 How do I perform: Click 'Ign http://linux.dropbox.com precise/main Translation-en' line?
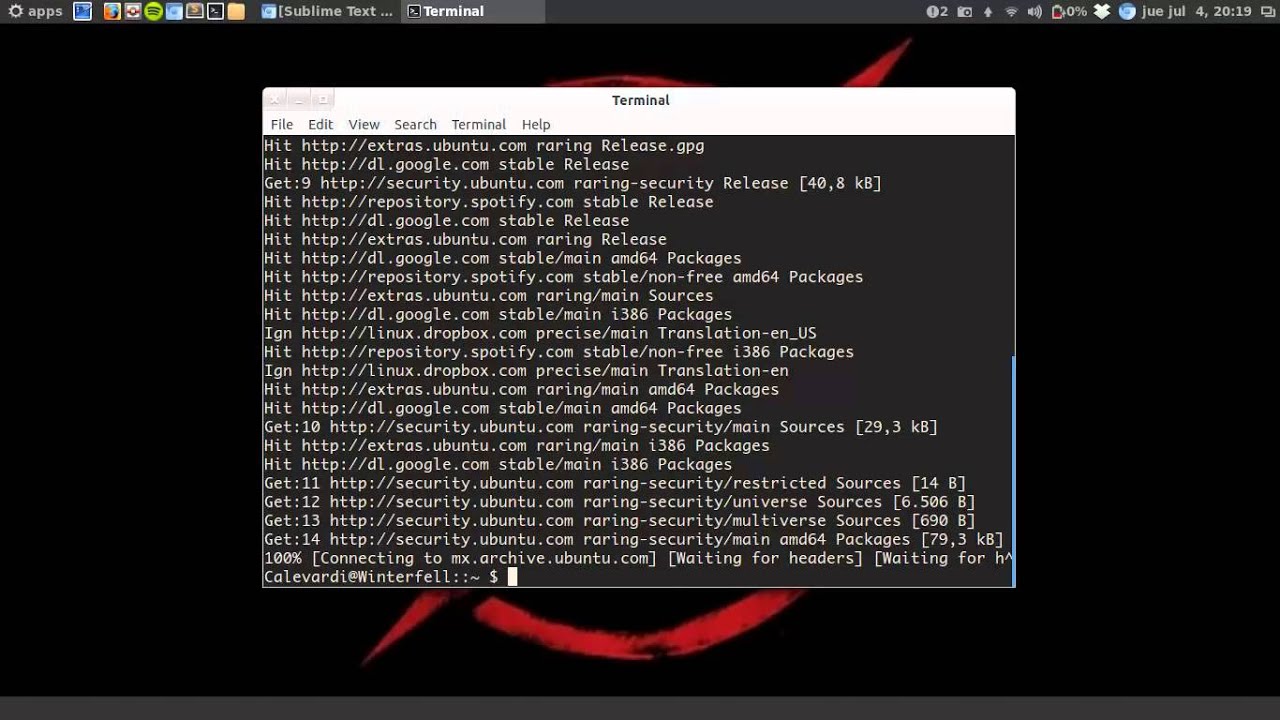pyautogui.click(x=526, y=370)
